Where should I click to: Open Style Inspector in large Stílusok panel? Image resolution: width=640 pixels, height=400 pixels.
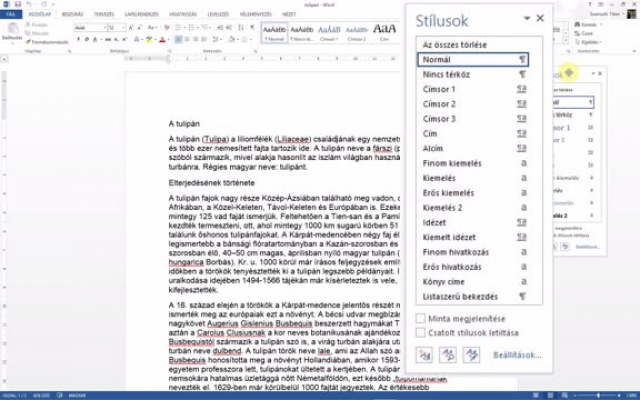(448, 355)
